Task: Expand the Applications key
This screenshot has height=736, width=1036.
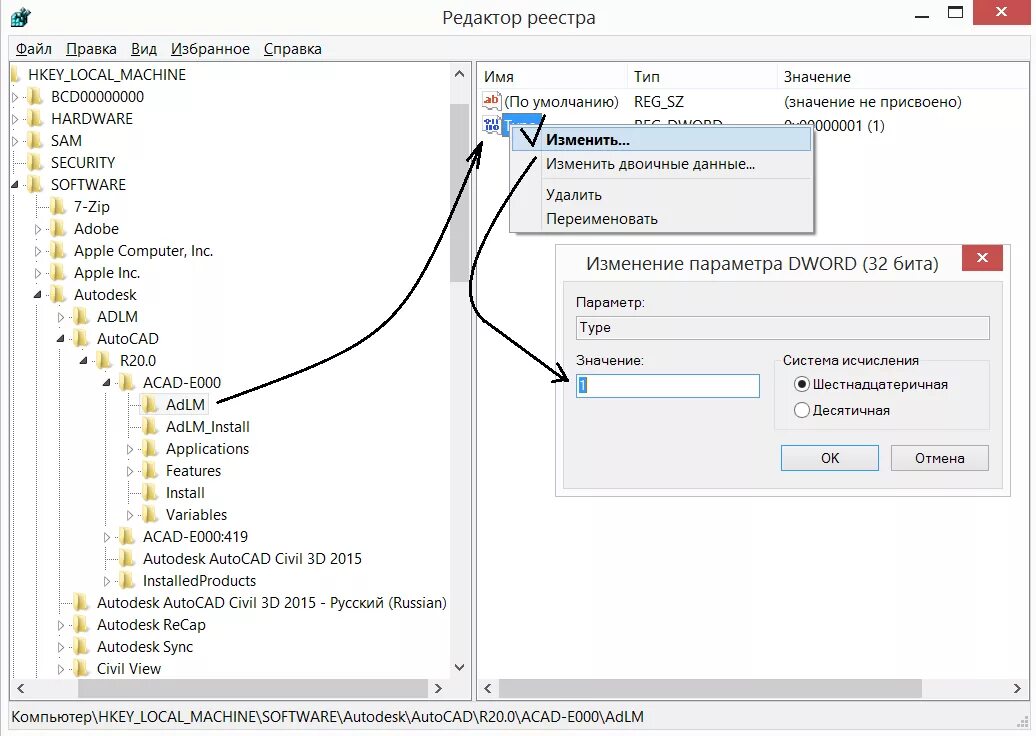Action: click(130, 449)
